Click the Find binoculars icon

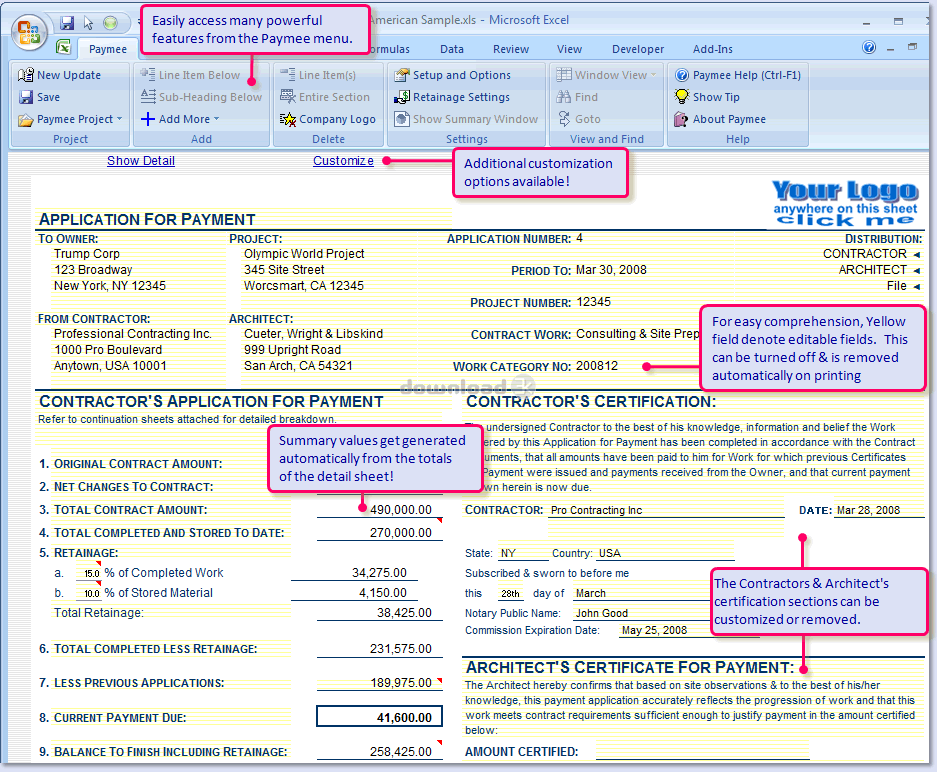click(x=564, y=97)
